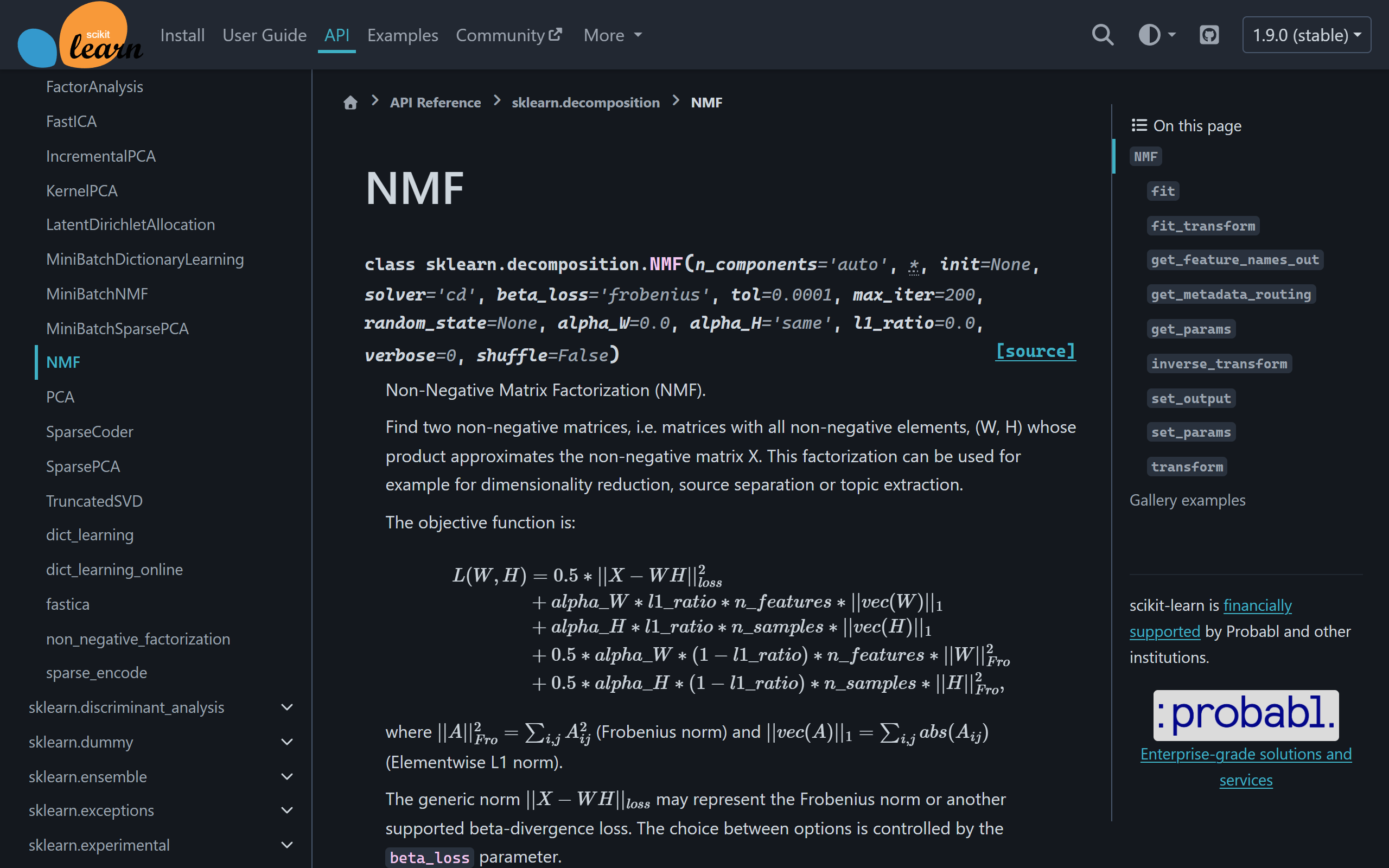1389x868 pixels.
Task: Jump to NMF in On this page
Action: pos(1145,157)
